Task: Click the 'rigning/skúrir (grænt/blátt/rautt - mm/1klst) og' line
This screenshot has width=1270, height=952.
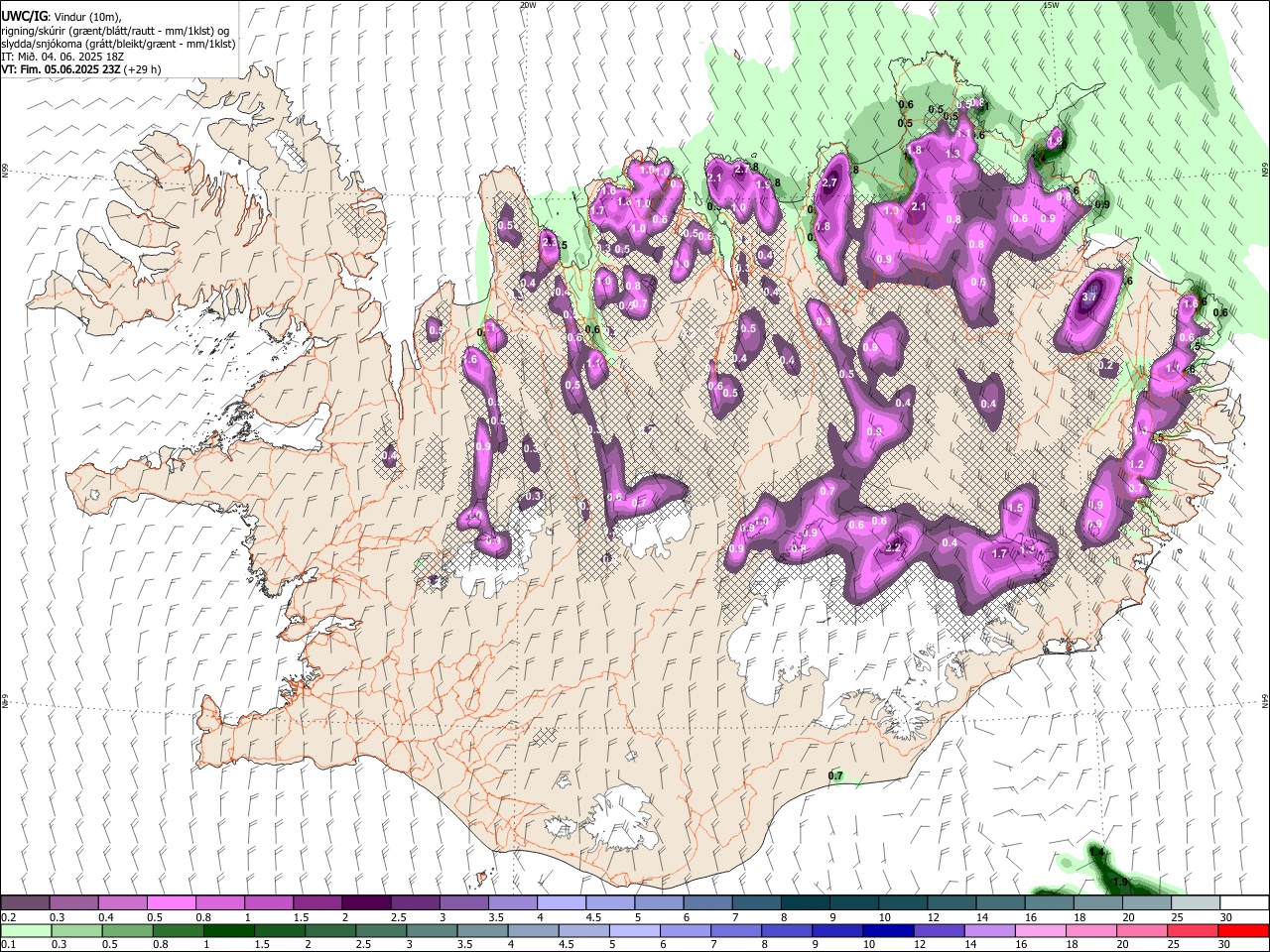Action: pyautogui.click(x=115, y=31)
